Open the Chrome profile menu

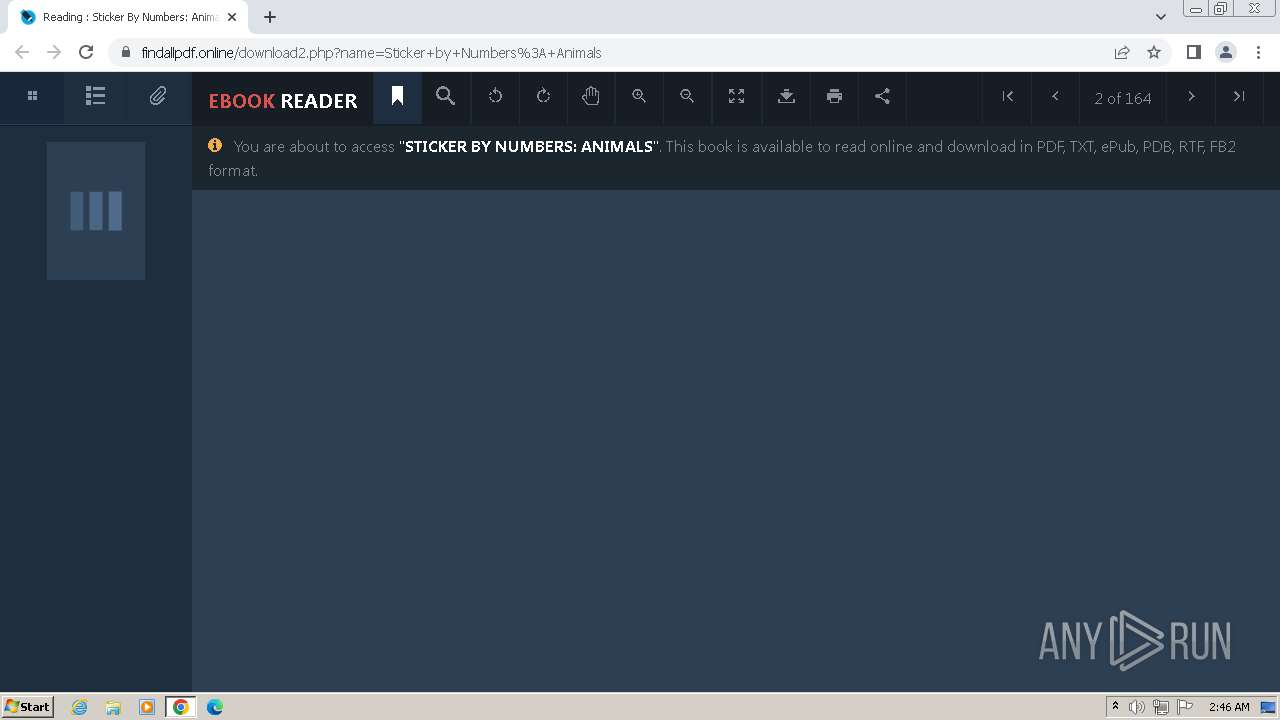(x=1225, y=52)
